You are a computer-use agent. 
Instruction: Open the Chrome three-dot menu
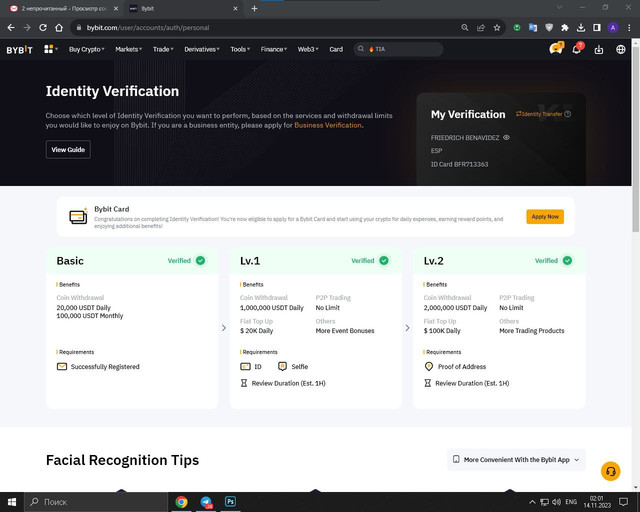(629, 27)
